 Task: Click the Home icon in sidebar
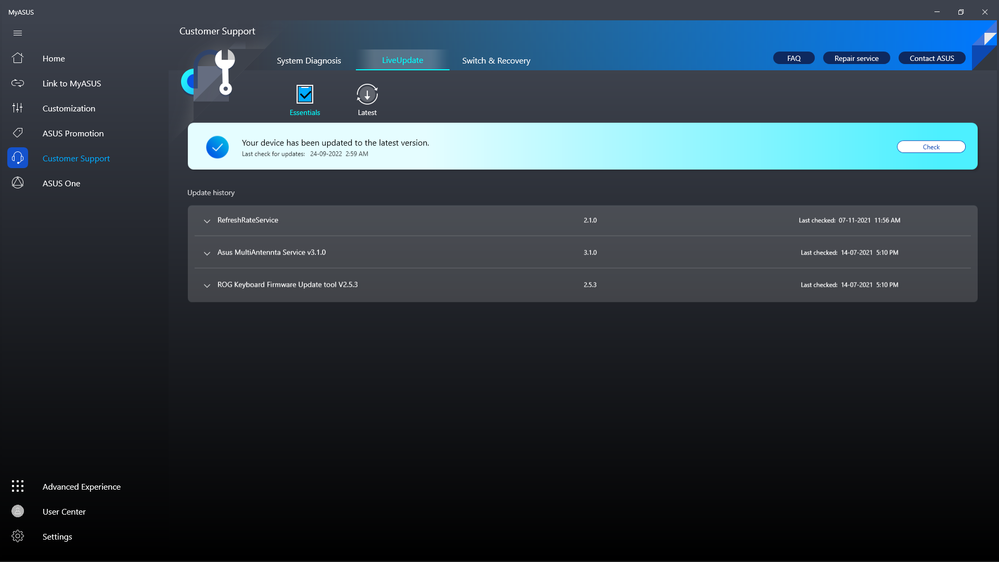click(x=17, y=59)
